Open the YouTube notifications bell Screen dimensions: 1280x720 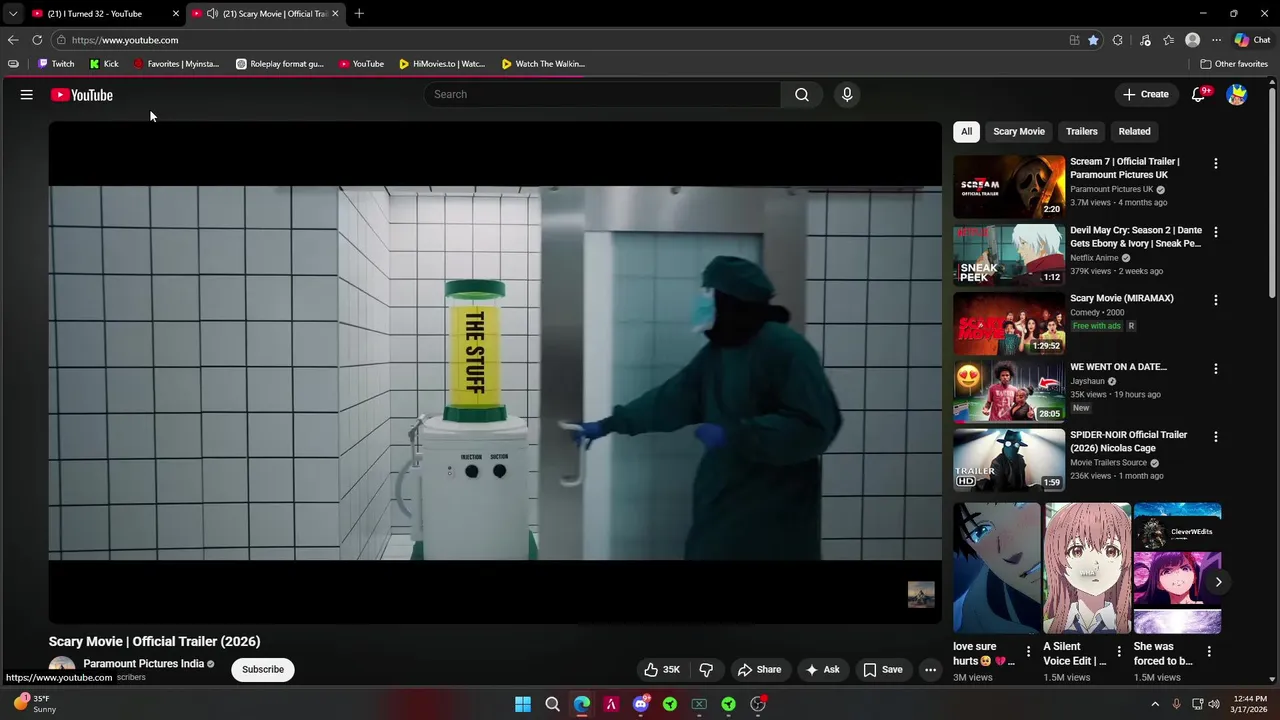tap(1199, 94)
